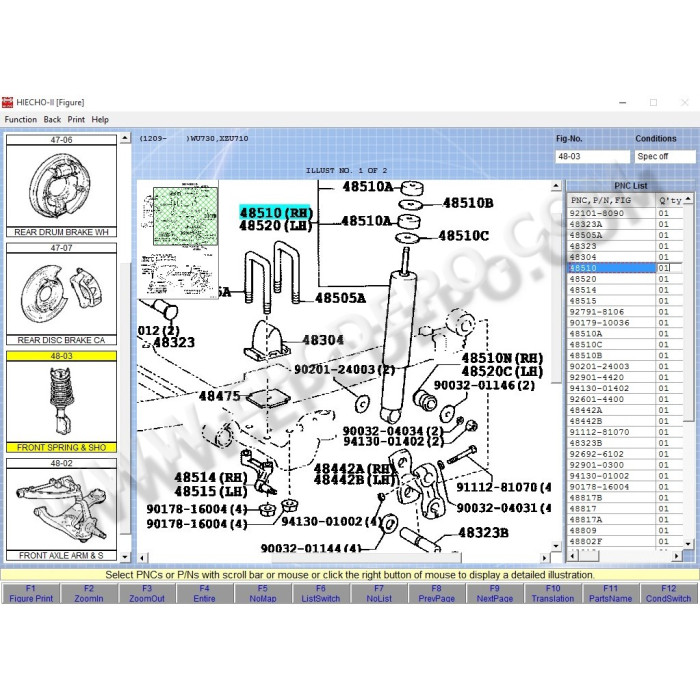The width and height of the screenshot is (700, 700).
Task: Click thumbnail list scroll-down arrow
Action: coord(125,557)
